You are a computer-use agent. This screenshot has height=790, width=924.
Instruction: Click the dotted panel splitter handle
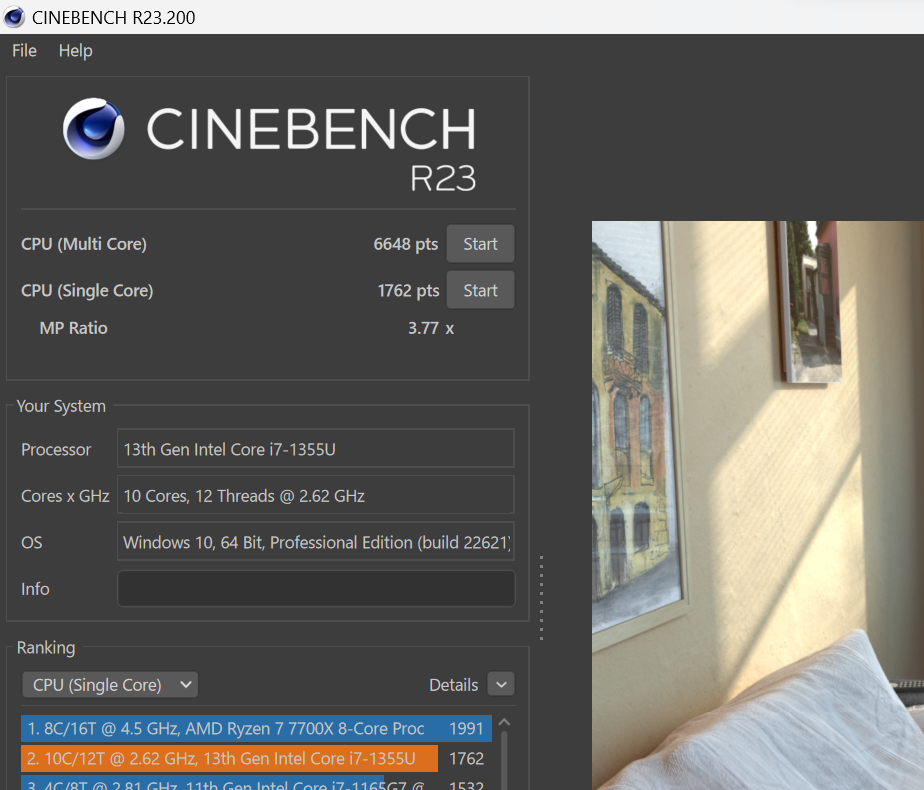pyautogui.click(x=542, y=598)
